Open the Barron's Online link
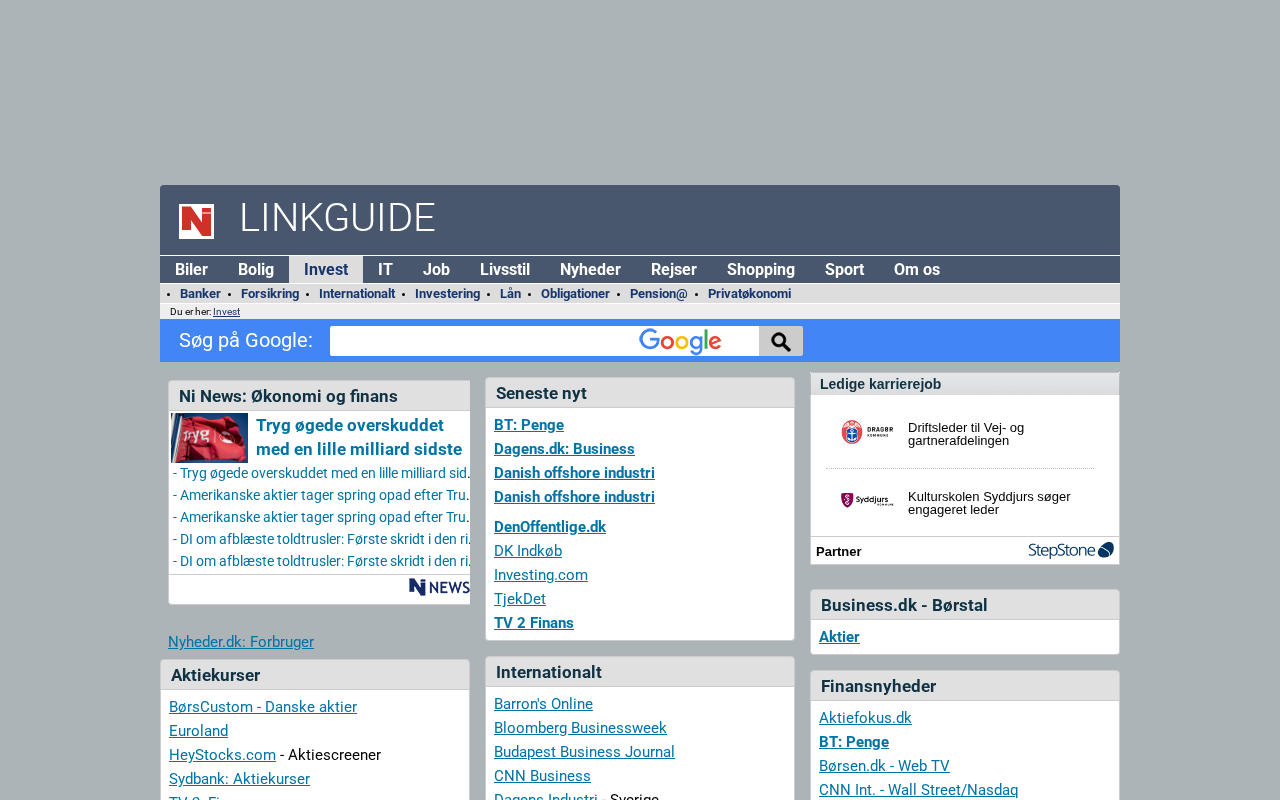This screenshot has height=800, width=1280. (543, 704)
